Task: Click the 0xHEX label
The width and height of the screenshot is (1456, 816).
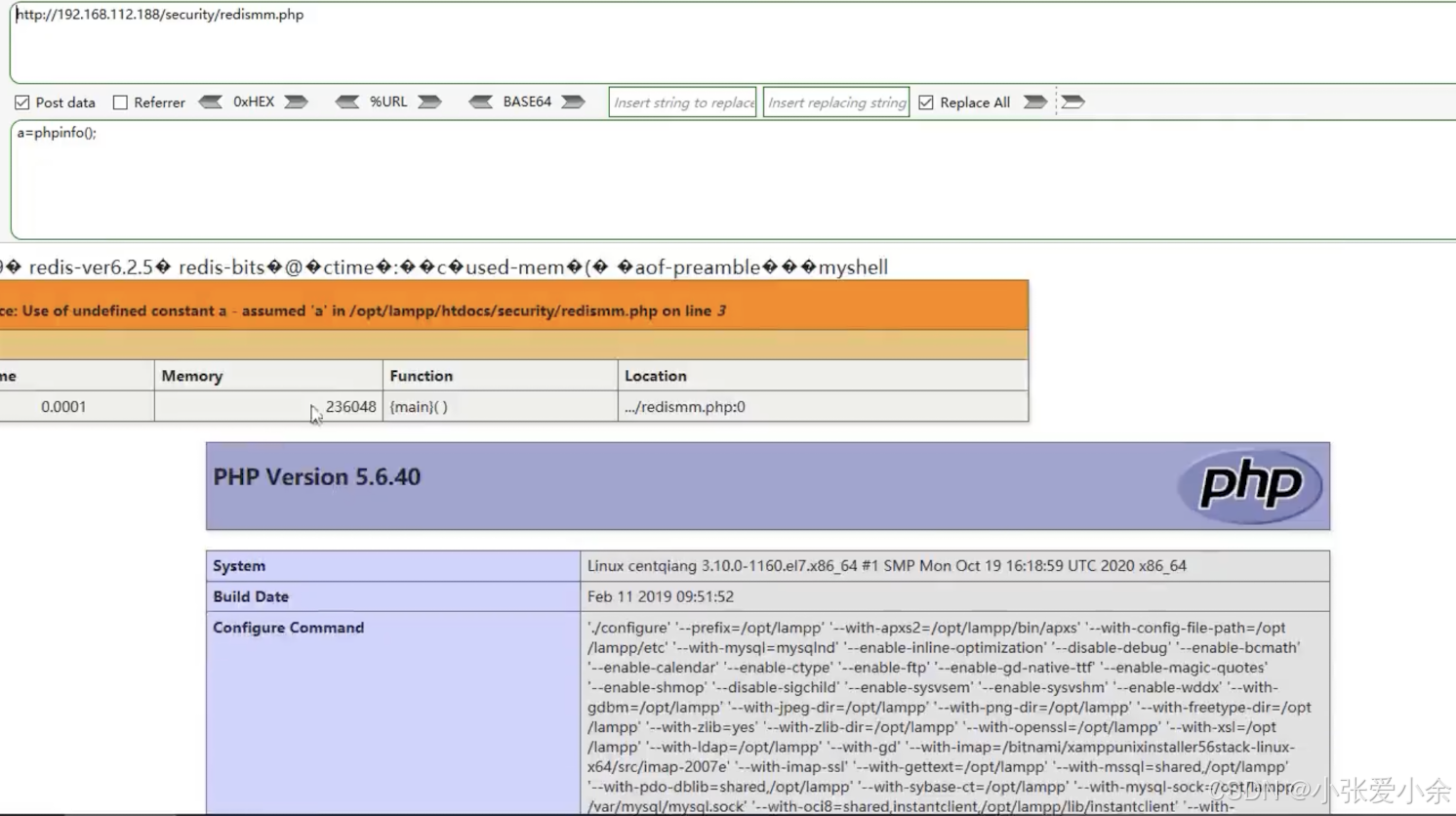Action: (254, 102)
